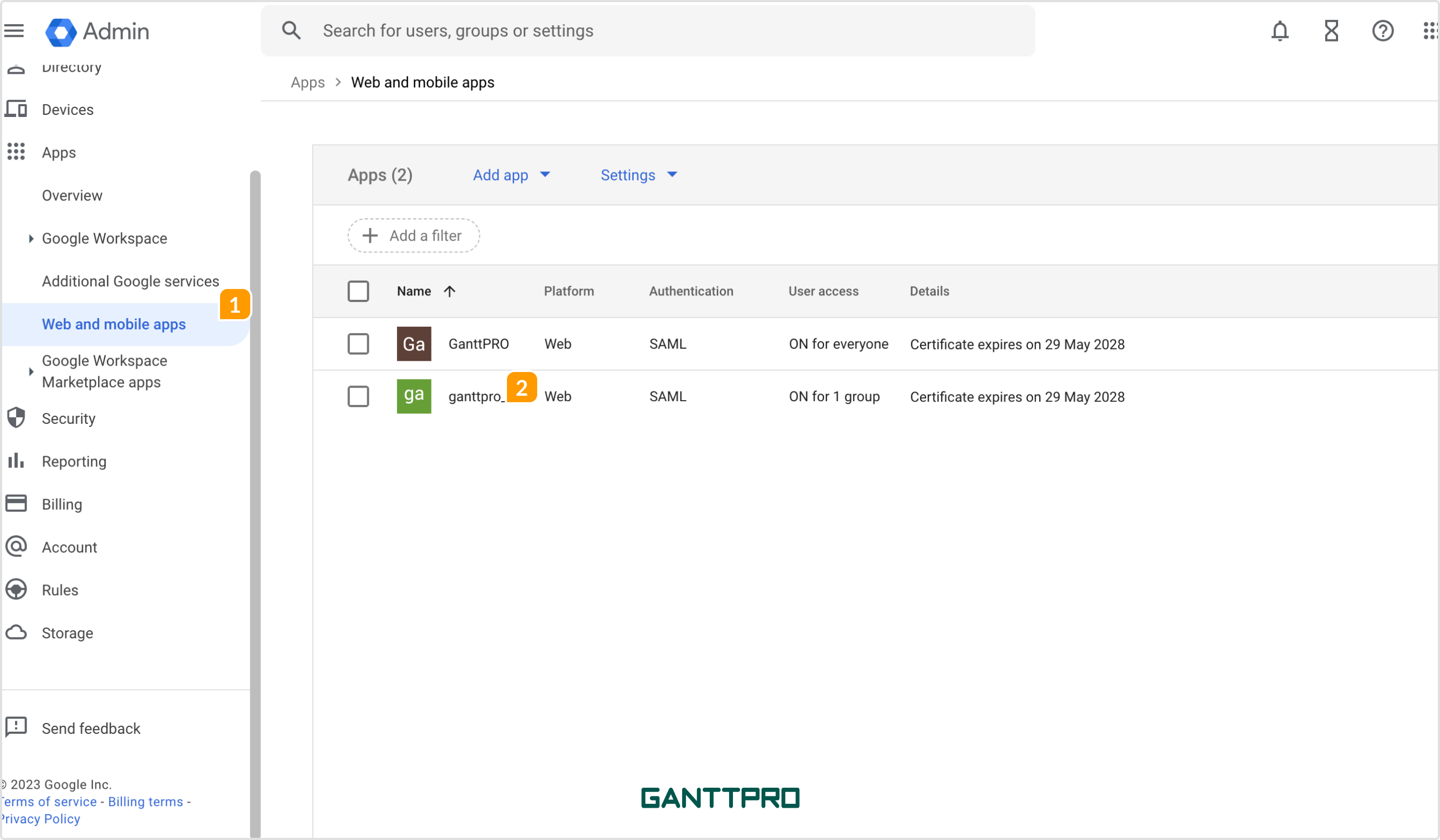Click SAML in the GanttPRO row

pos(668,344)
